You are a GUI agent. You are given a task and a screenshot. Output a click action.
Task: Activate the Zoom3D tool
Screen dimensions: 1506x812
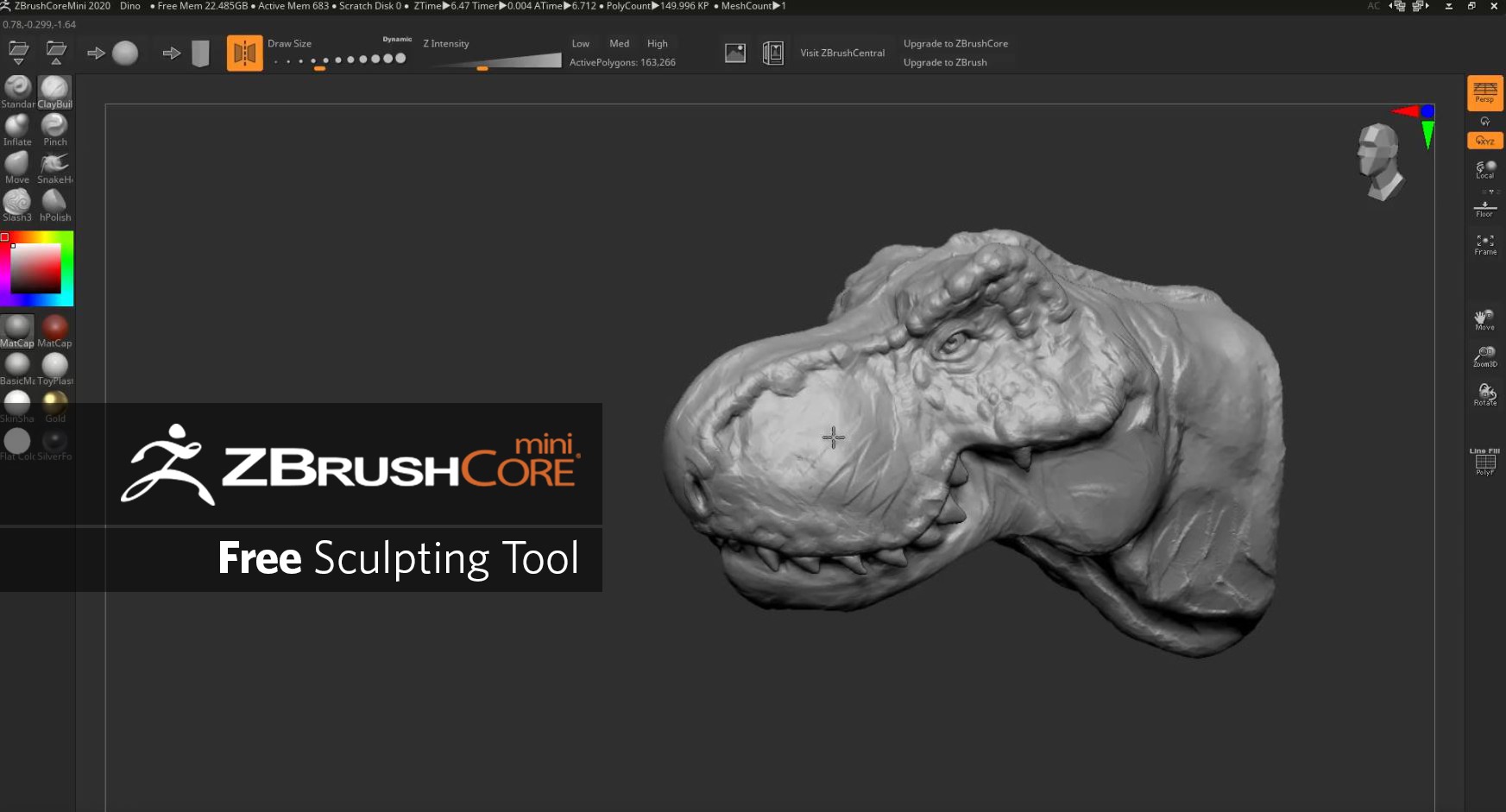1484,354
